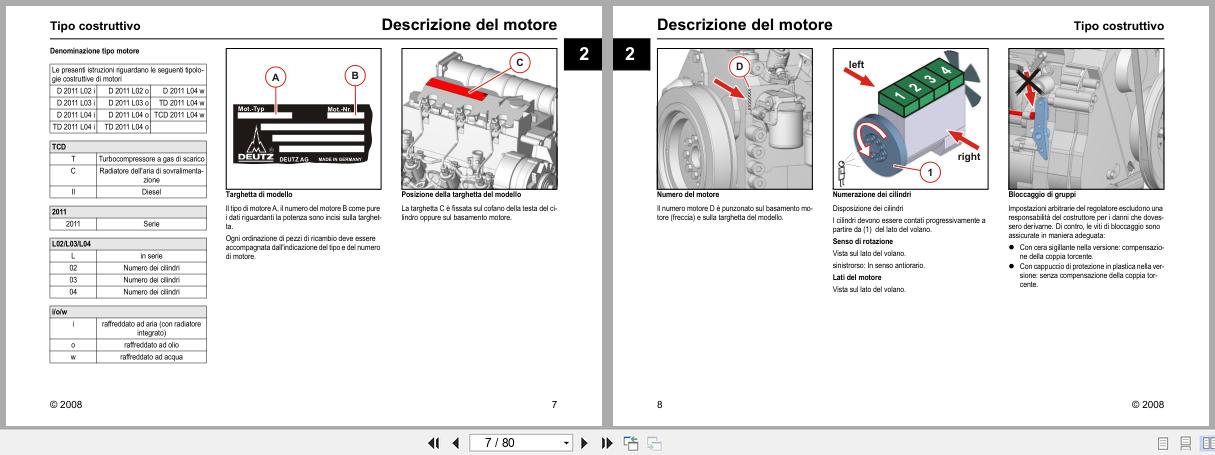The height and width of the screenshot is (455, 1215).
Task: Click the 'L02/L03/L04' table header
Action: (x=128, y=245)
